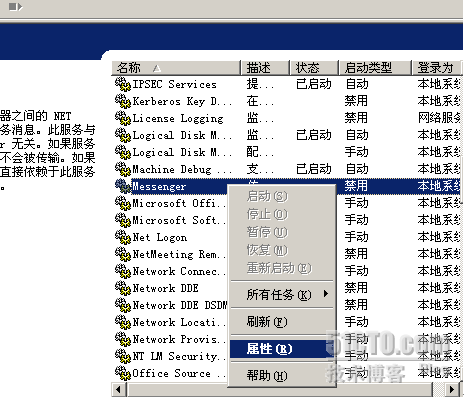The width and height of the screenshot is (464, 397).
Task: Select the IPSEC Services row name
Action: [174, 84]
